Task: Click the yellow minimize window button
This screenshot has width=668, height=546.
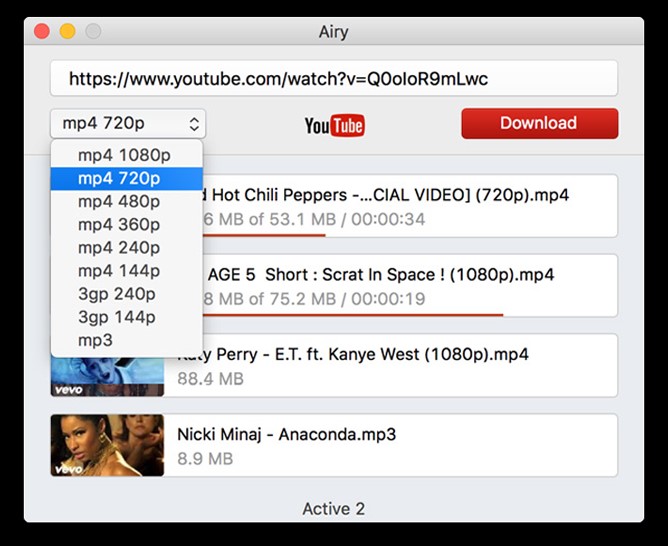Action: (x=67, y=31)
